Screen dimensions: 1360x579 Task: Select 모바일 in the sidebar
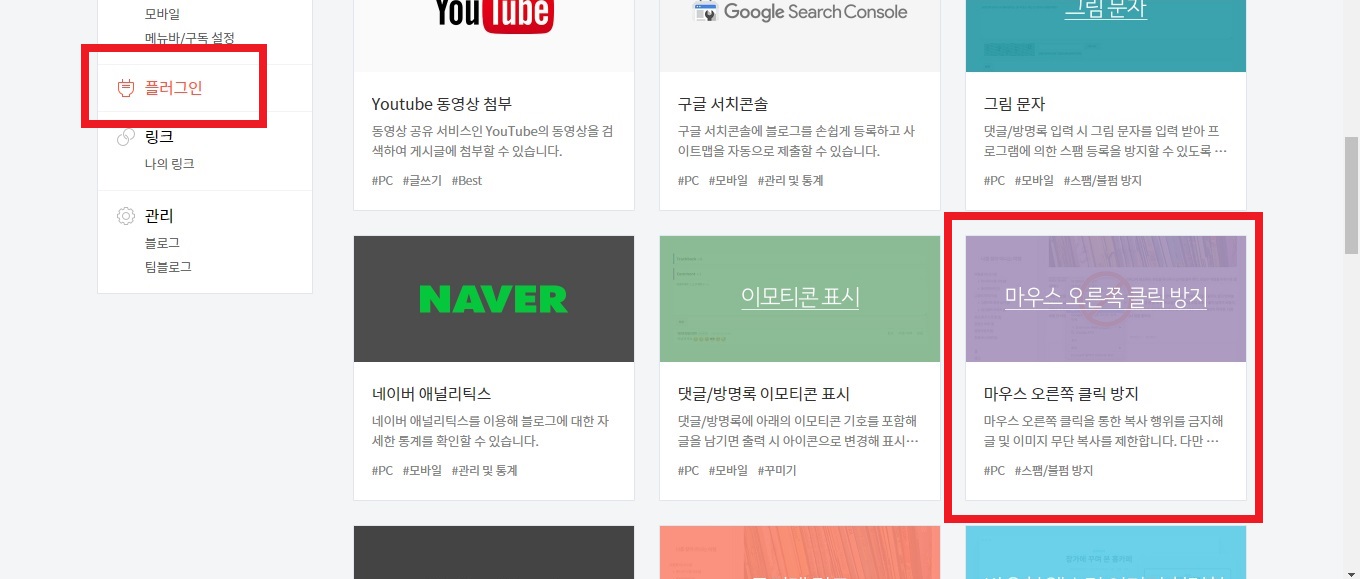162,14
